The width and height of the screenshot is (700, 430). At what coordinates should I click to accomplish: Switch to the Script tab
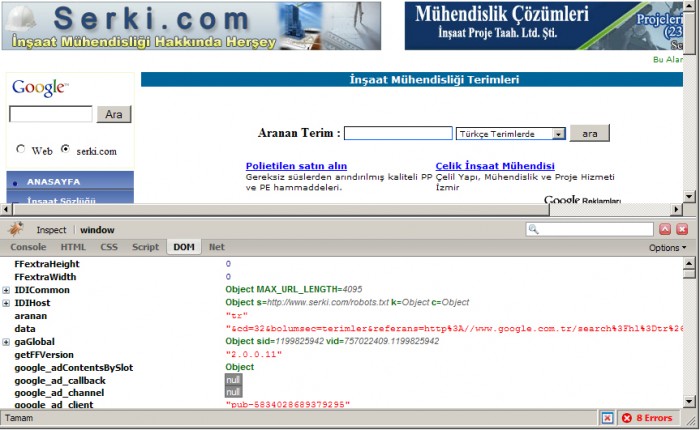click(x=145, y=247)
